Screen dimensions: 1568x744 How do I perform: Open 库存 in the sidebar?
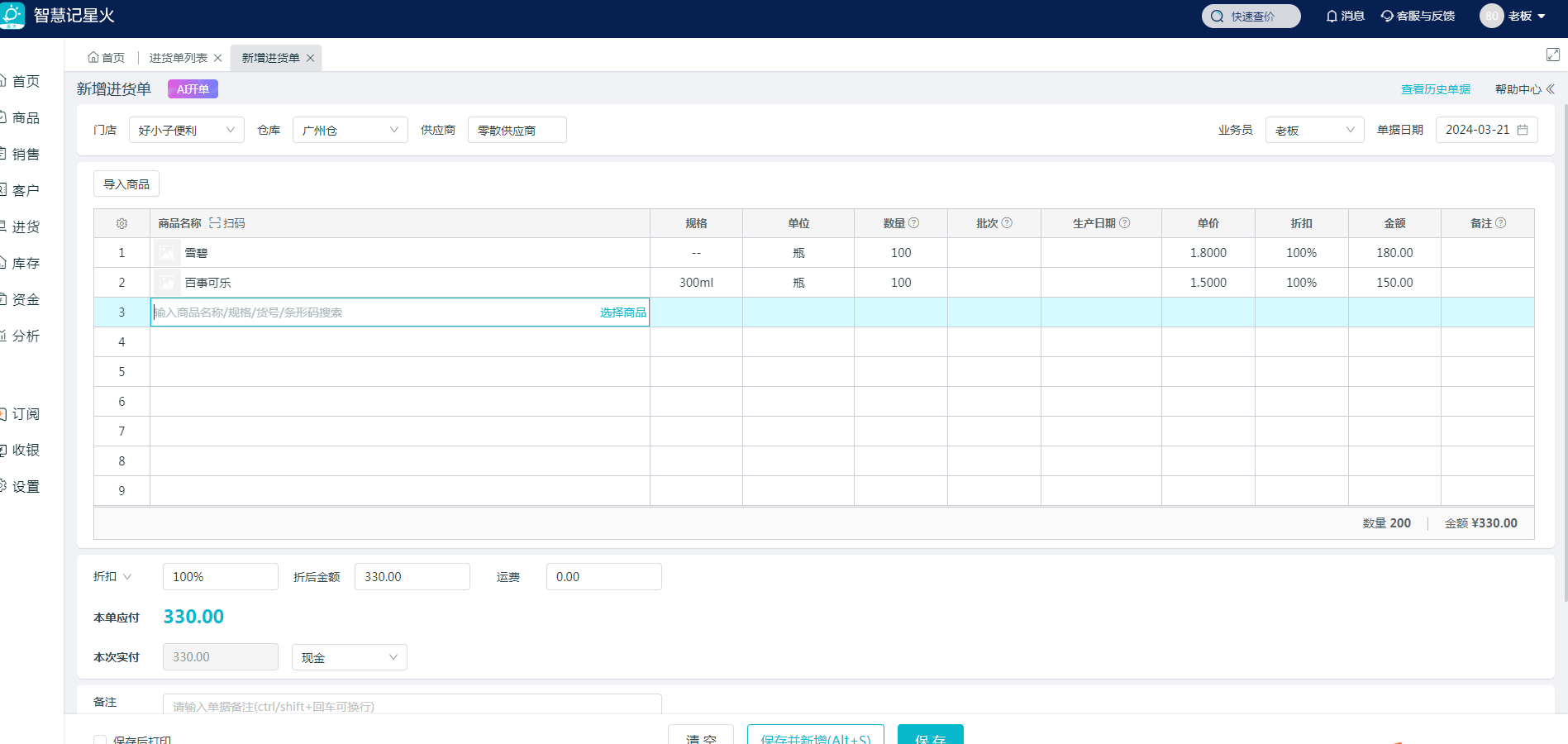(26, 263)
